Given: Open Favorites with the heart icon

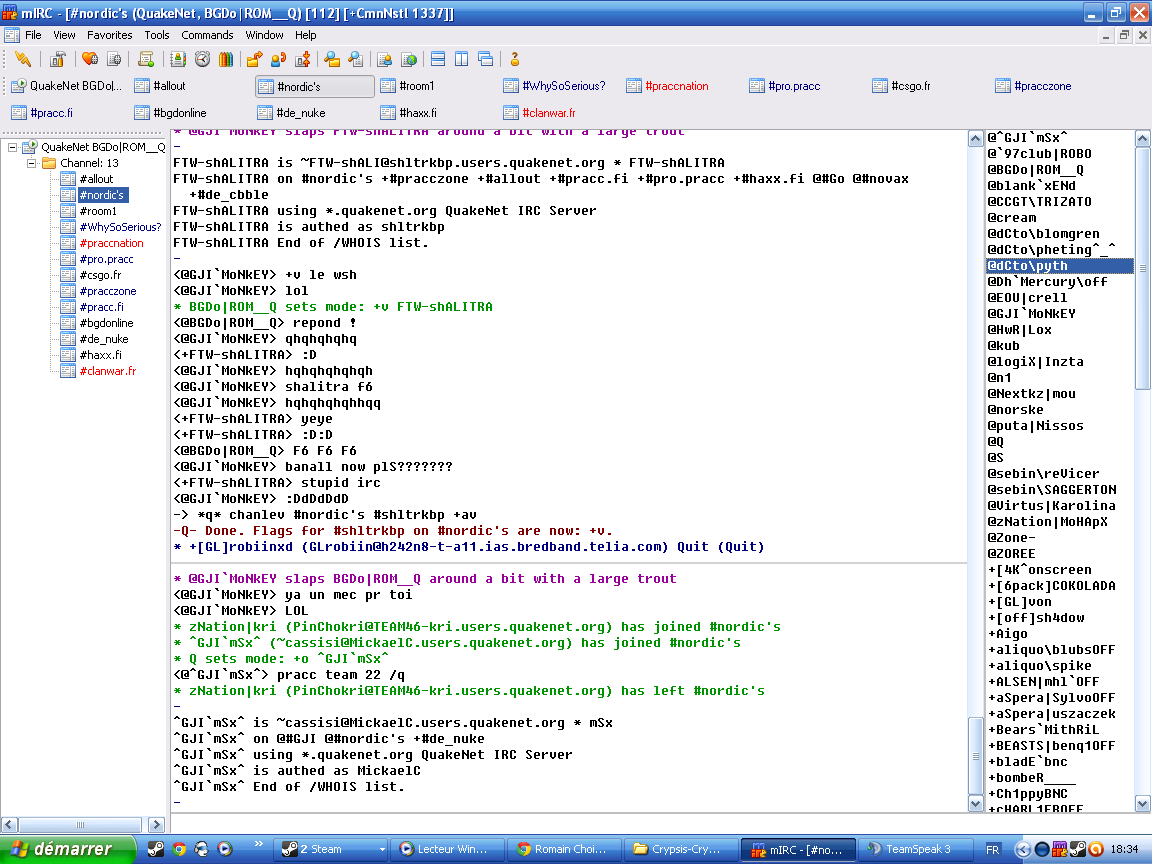Looking at the screenshot, I should pyautogui.click(x=90, y=59).
